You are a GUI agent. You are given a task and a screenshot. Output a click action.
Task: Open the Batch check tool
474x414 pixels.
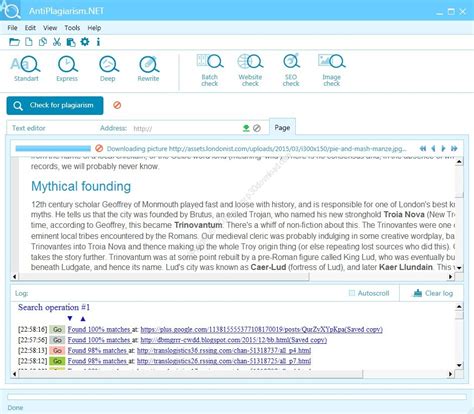point(210,70)
